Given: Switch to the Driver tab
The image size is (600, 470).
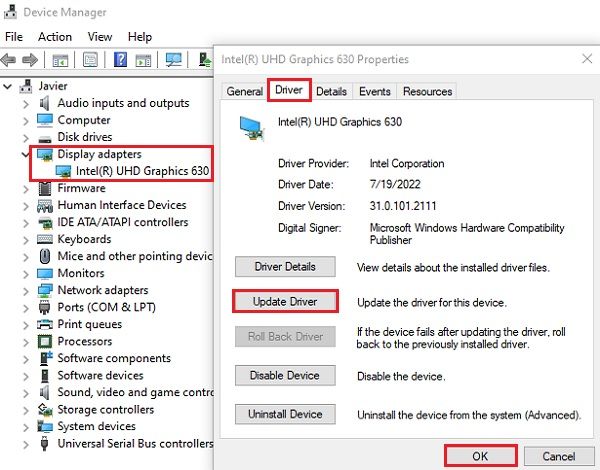Looking at the screenshot, I should coord(289,90).
